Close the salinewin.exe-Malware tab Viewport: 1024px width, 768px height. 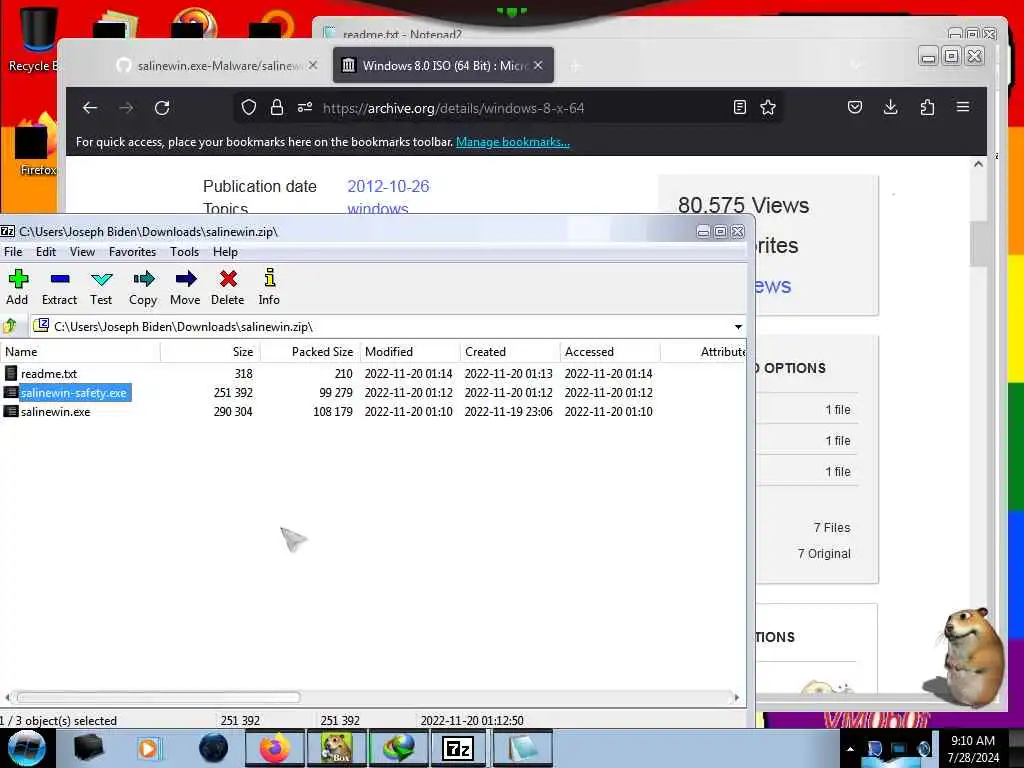tap(313, 65)
